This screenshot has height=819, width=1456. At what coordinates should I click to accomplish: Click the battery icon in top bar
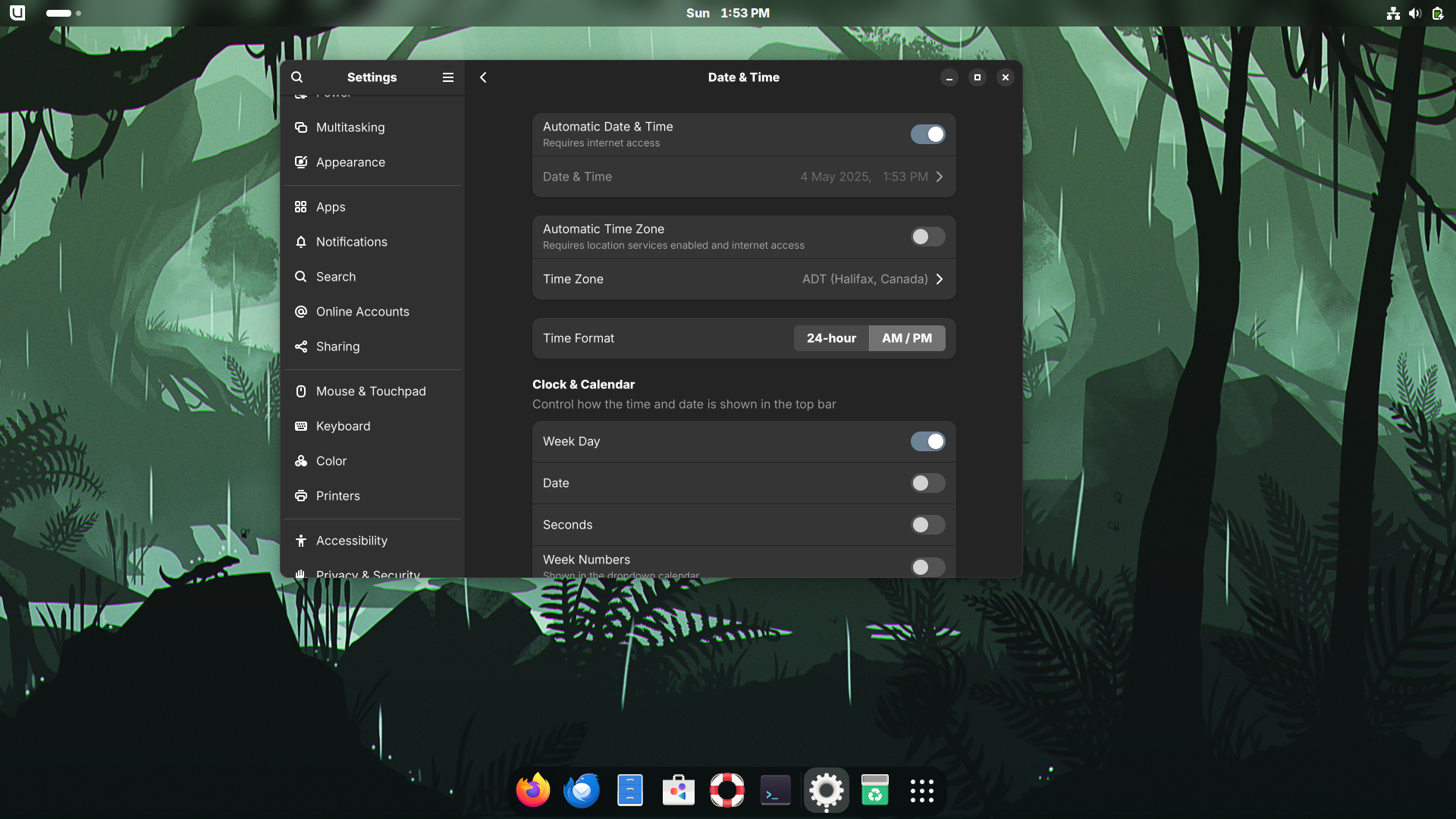[x=1438, y=13]
